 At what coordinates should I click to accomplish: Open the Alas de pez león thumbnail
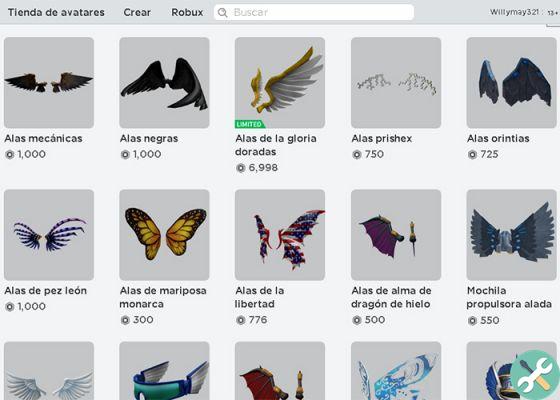click(x=49, y=235)
